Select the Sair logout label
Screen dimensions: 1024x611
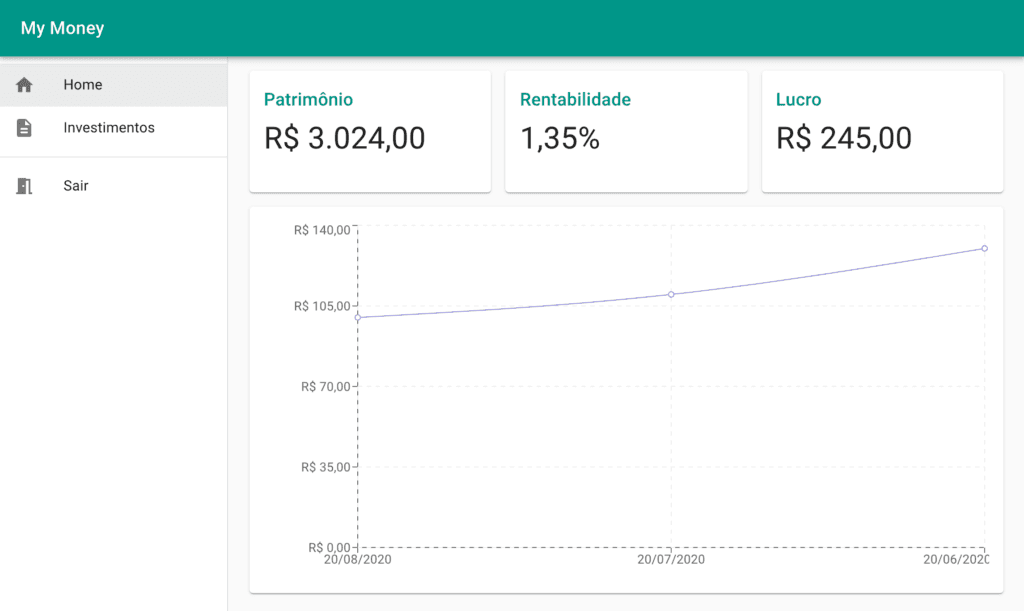click(76, 186)
